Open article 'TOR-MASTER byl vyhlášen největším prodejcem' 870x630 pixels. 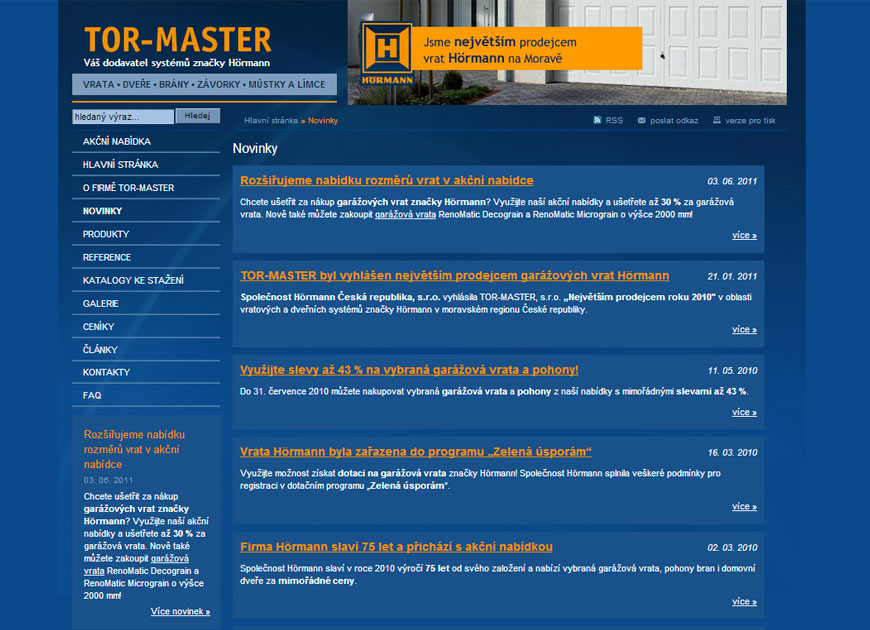point(454,276)
